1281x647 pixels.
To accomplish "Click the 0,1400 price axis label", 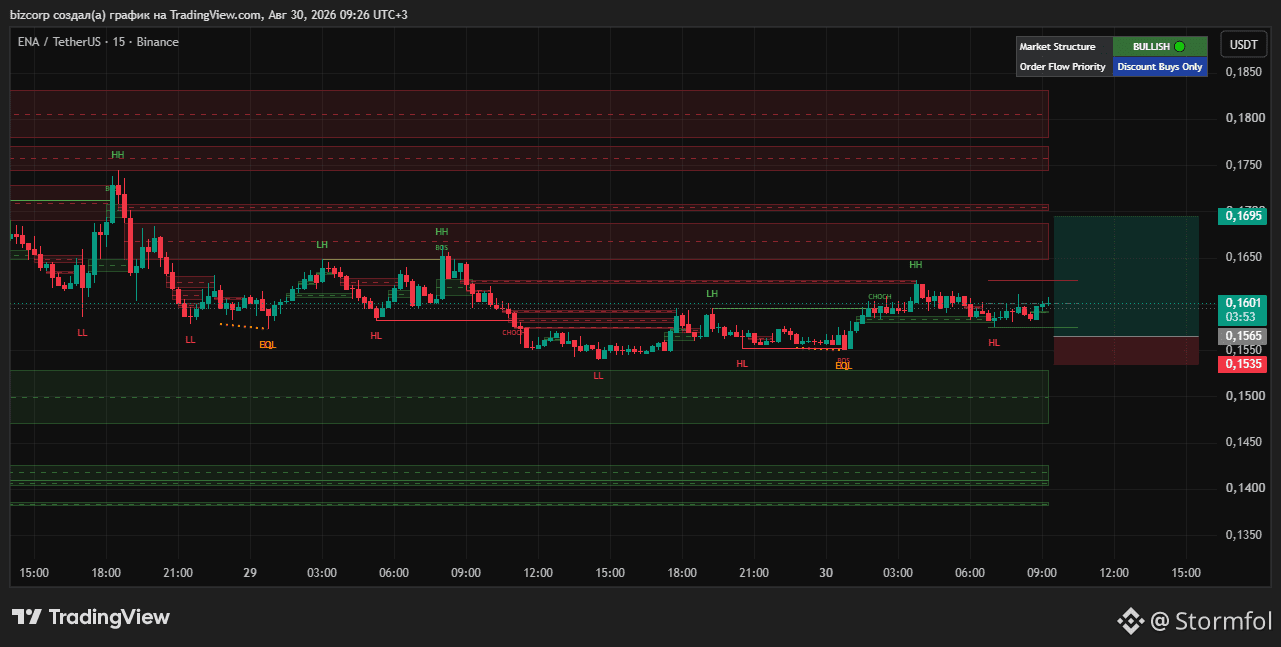I will [1245, 488].
